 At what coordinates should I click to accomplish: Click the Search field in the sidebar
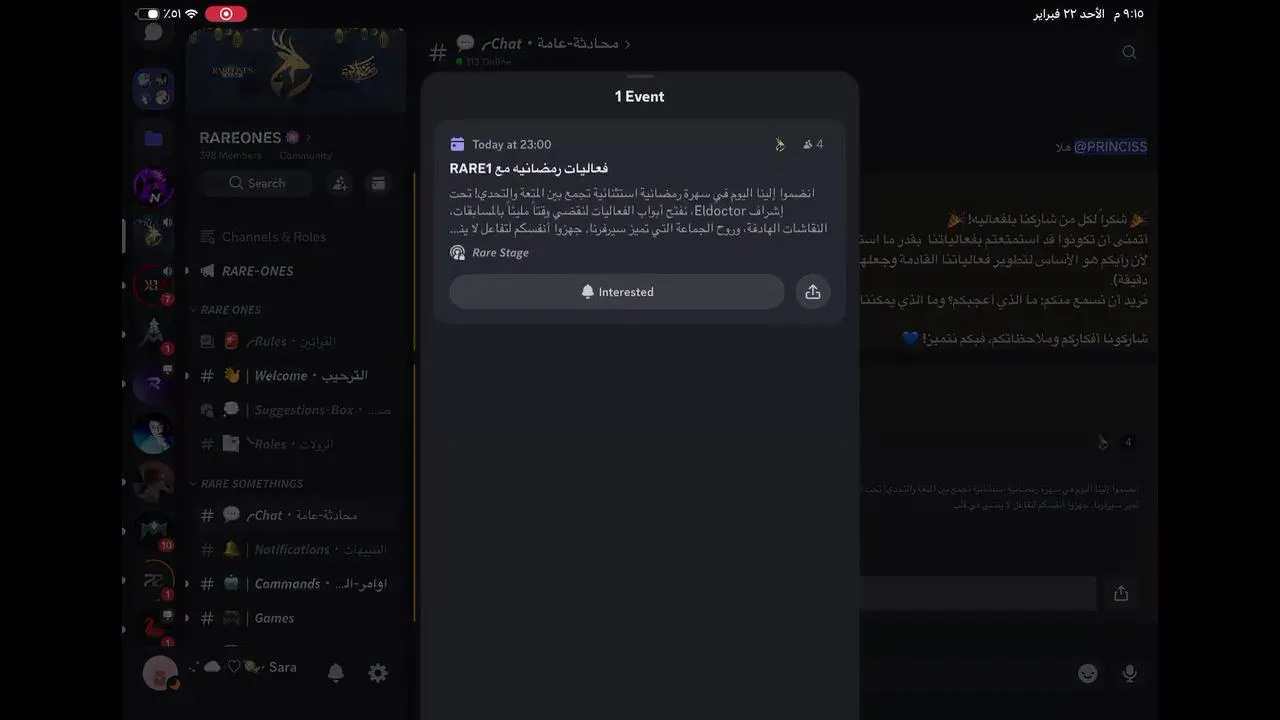pyautogui.click(x=256, y=183)
